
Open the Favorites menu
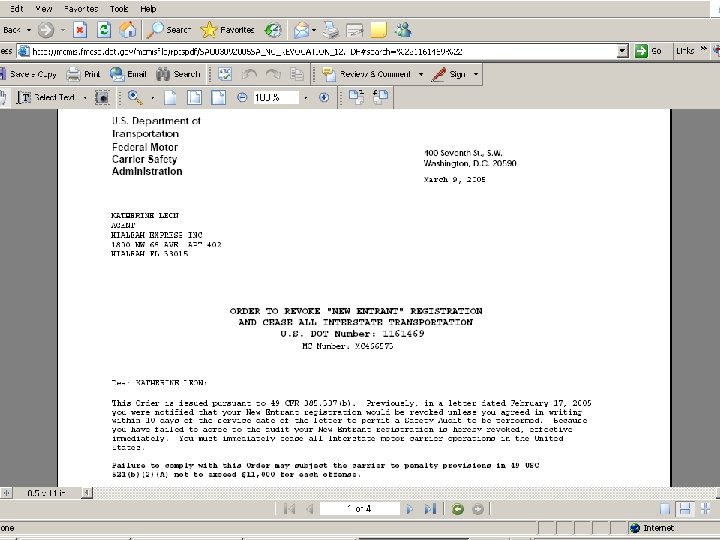tap(81, 9)
